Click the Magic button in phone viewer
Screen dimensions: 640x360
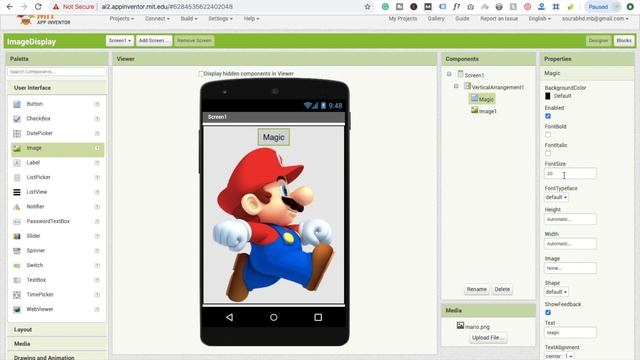coord(273,137)
